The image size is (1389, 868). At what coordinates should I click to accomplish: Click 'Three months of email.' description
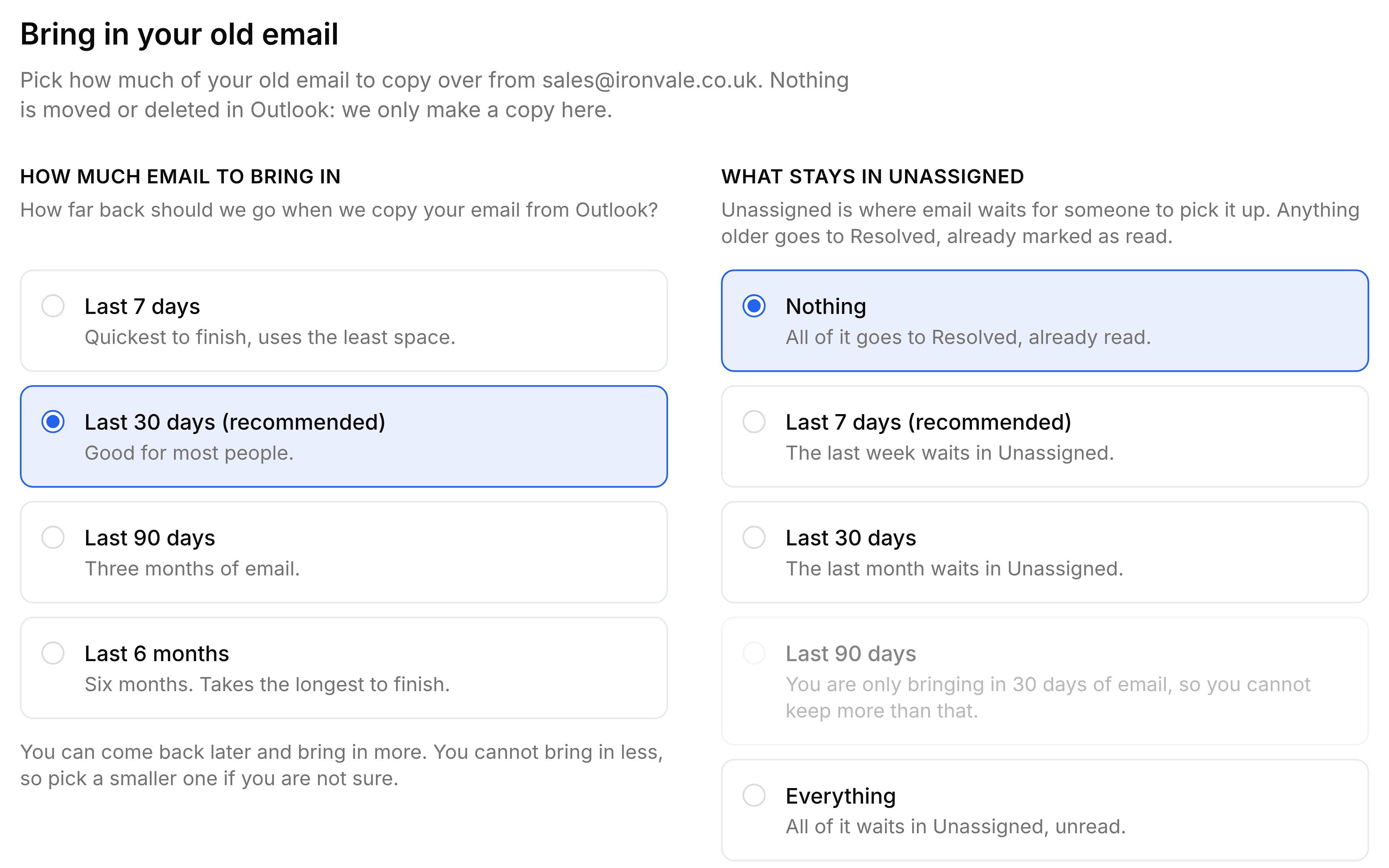pyautogui.click(x=192, y=569)
